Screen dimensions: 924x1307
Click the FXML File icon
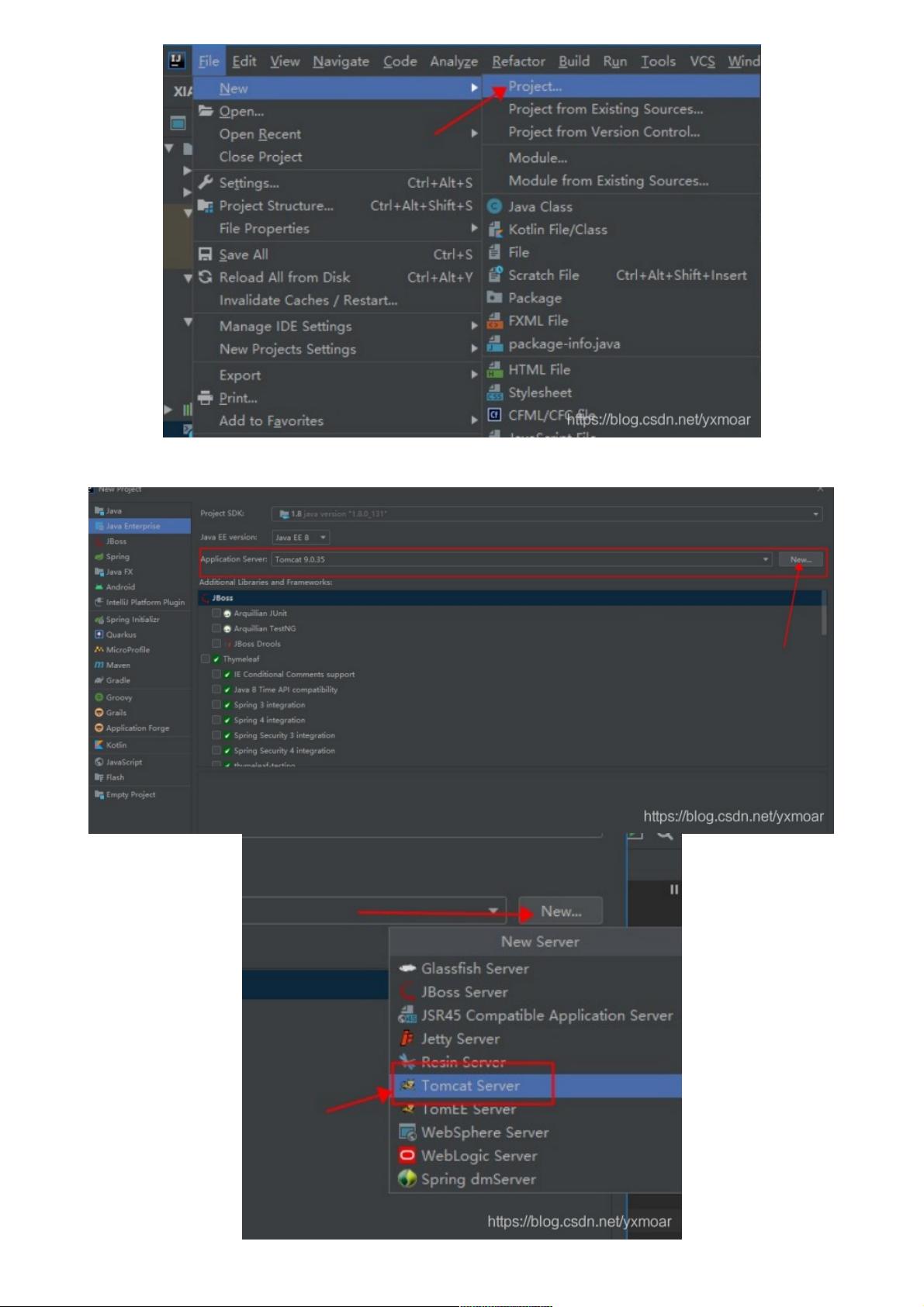click(494, 320)
